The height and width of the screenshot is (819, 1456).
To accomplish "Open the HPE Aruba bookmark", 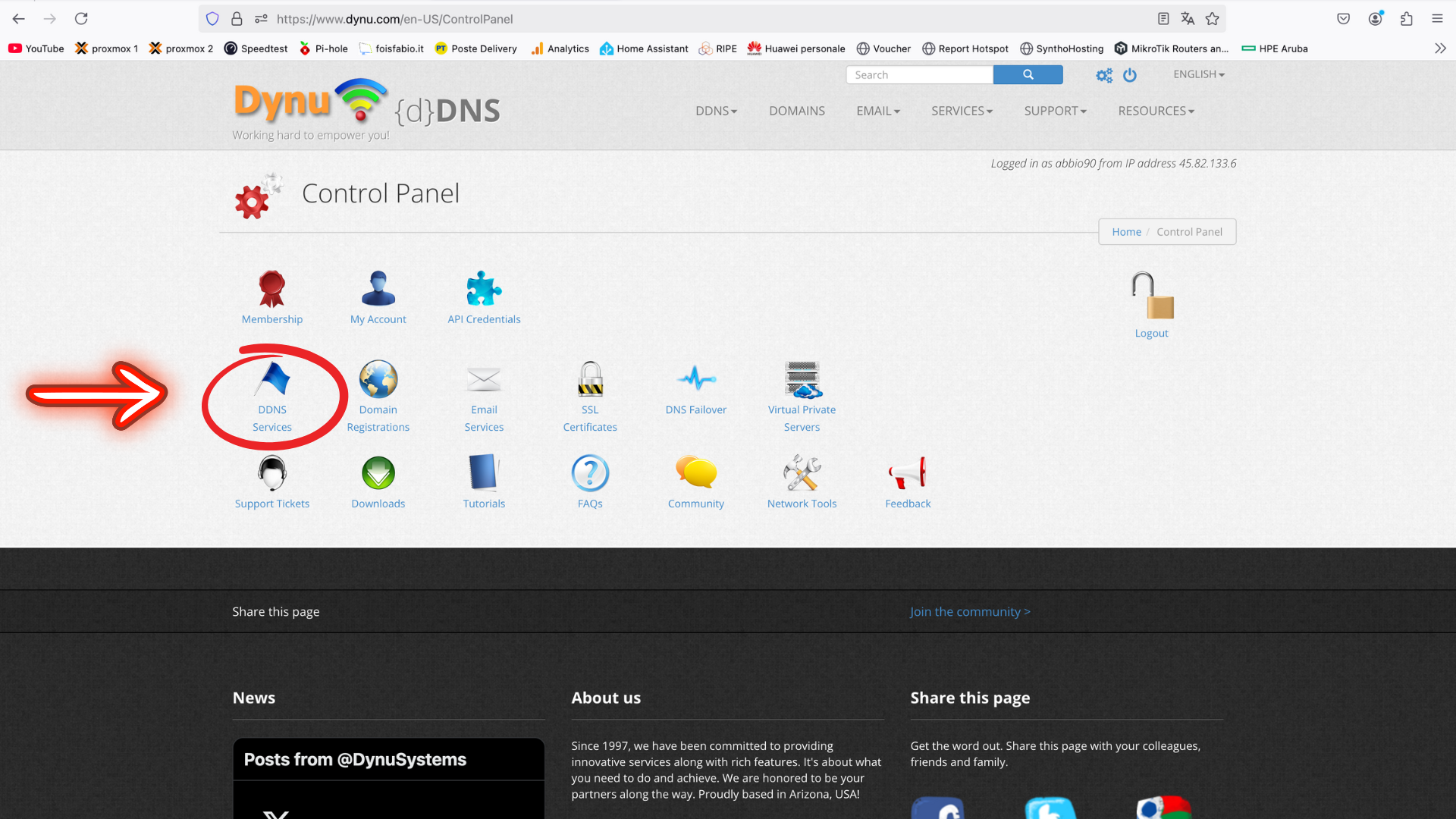I will click(1275, 49).
